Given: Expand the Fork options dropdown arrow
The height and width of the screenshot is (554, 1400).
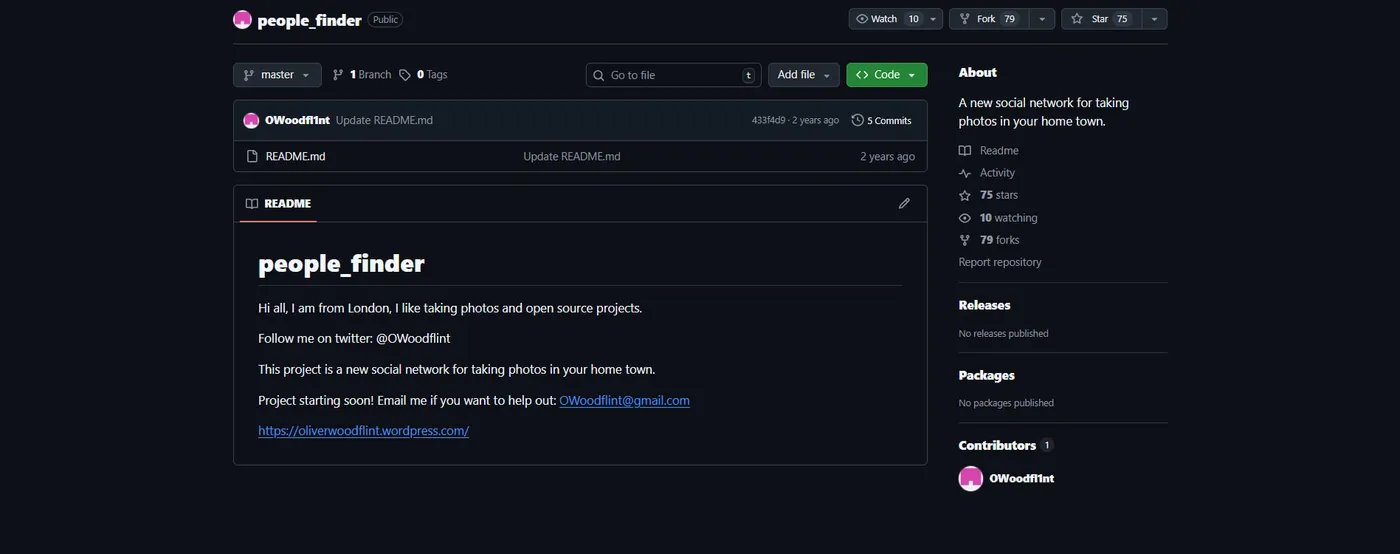Looking at the screenshot, I should point(1042,19).
